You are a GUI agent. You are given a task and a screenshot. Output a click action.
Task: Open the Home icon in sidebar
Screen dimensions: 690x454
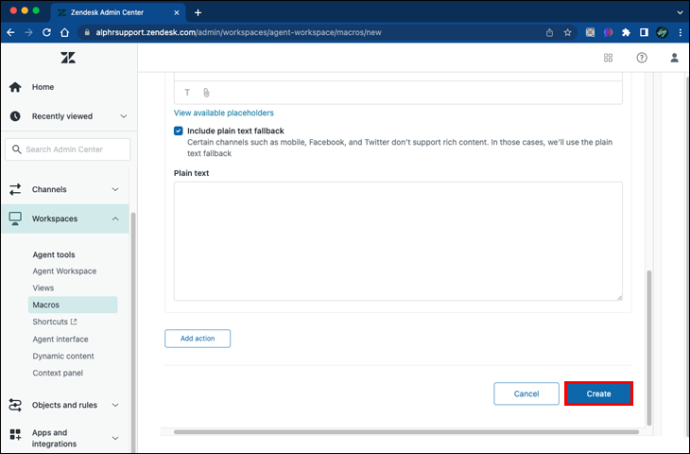[15, 87]
